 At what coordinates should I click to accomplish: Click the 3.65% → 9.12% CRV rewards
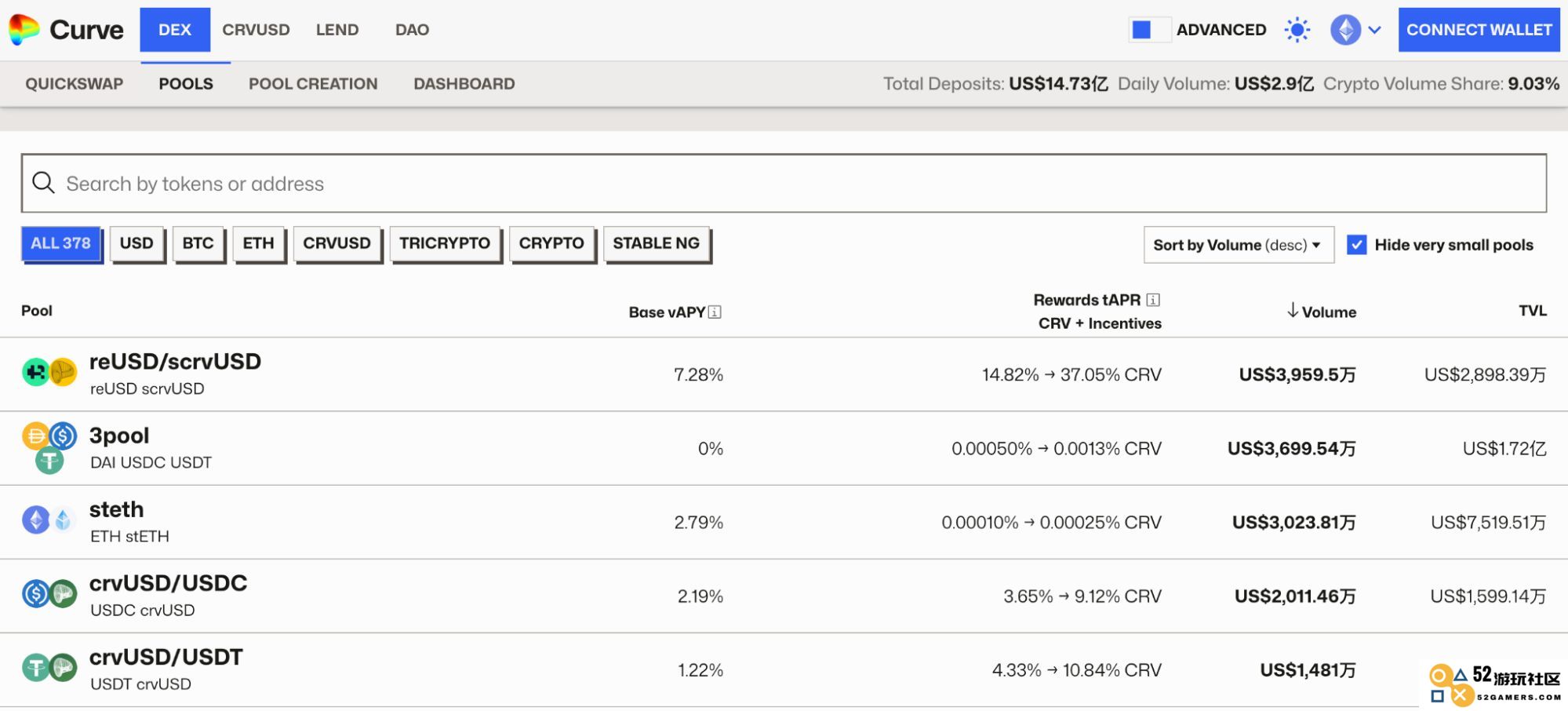1082,596
